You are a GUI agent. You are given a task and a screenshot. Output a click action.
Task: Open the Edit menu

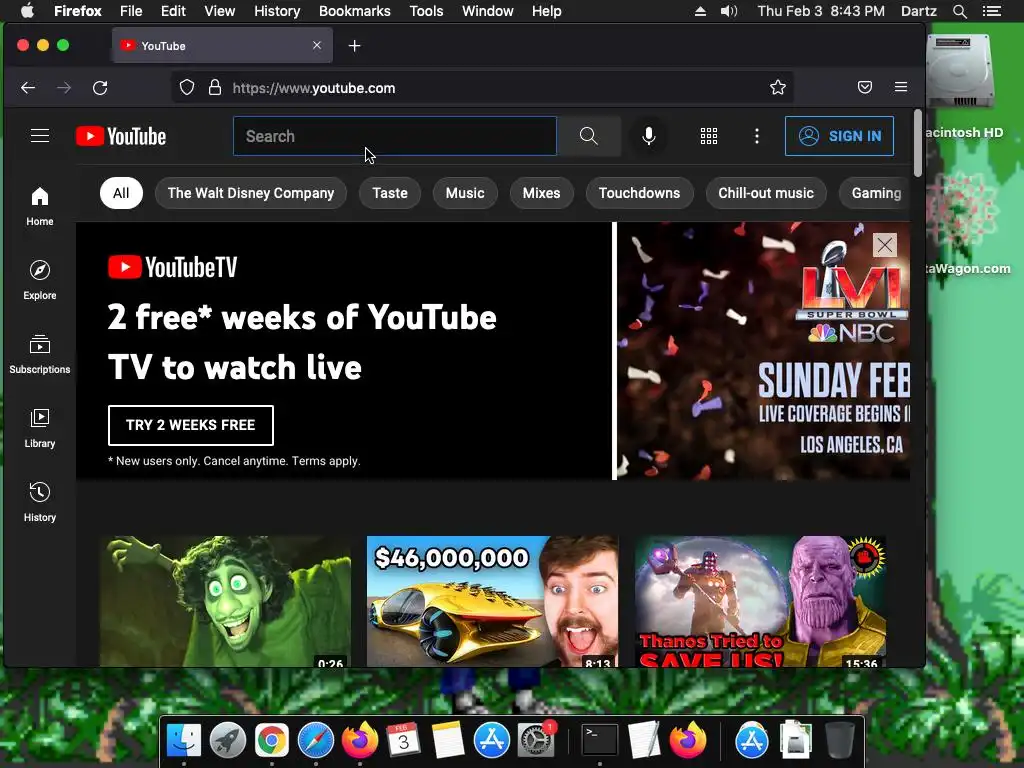(x=173, y=11)
